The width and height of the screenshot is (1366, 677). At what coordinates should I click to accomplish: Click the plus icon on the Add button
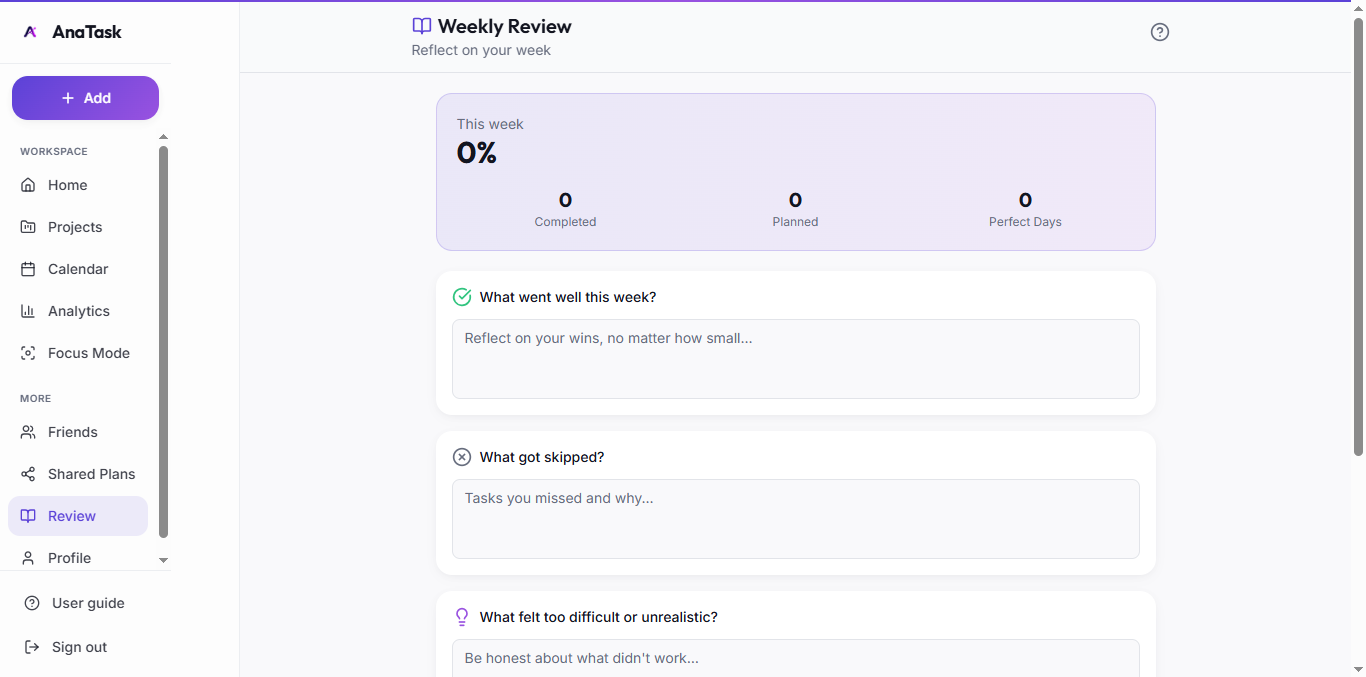pos(68,98)
